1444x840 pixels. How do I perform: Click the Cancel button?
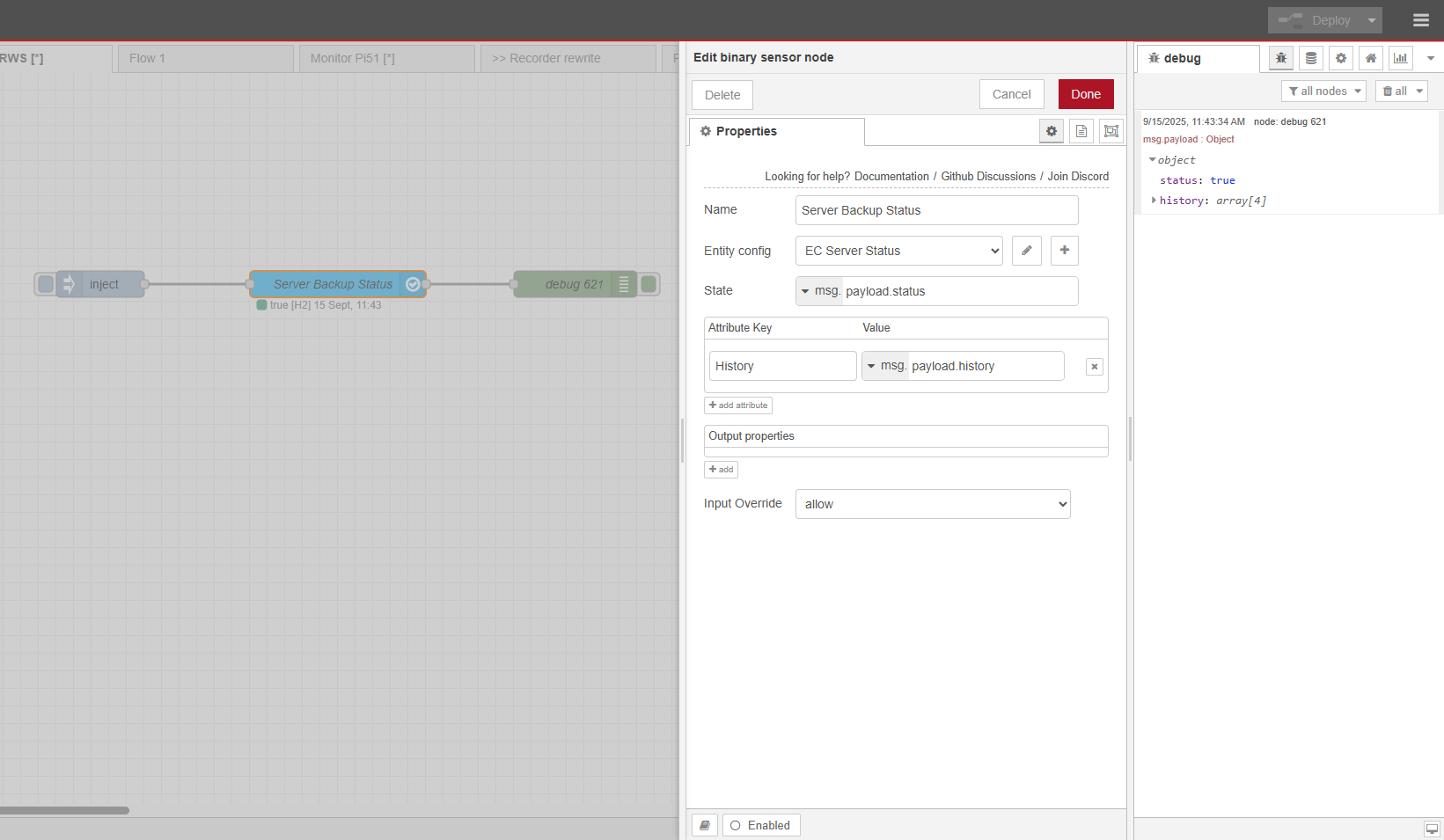click(x=1012, y=94)
